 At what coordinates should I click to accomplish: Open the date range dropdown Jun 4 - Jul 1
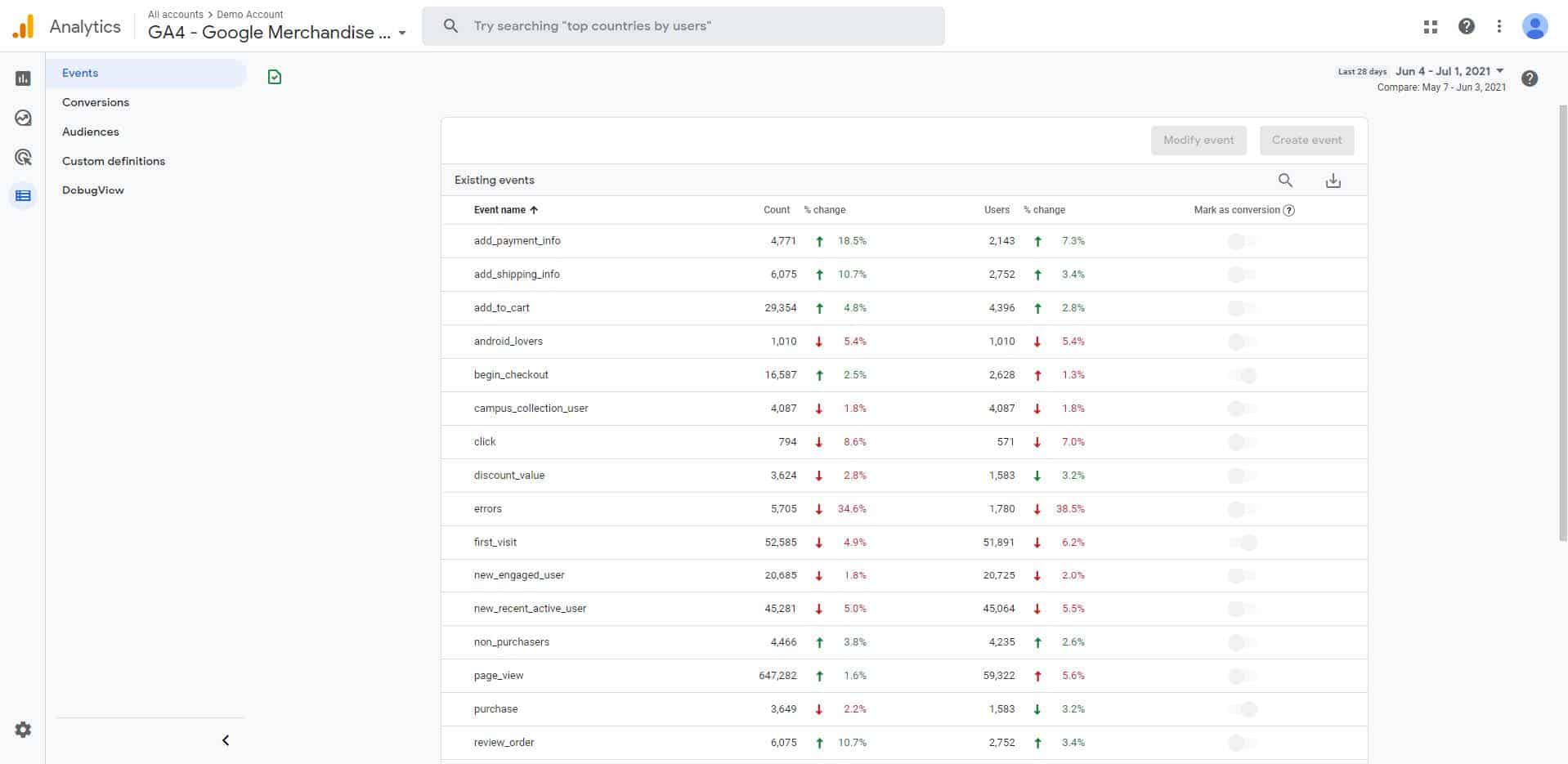click(x=1449, y=71)
